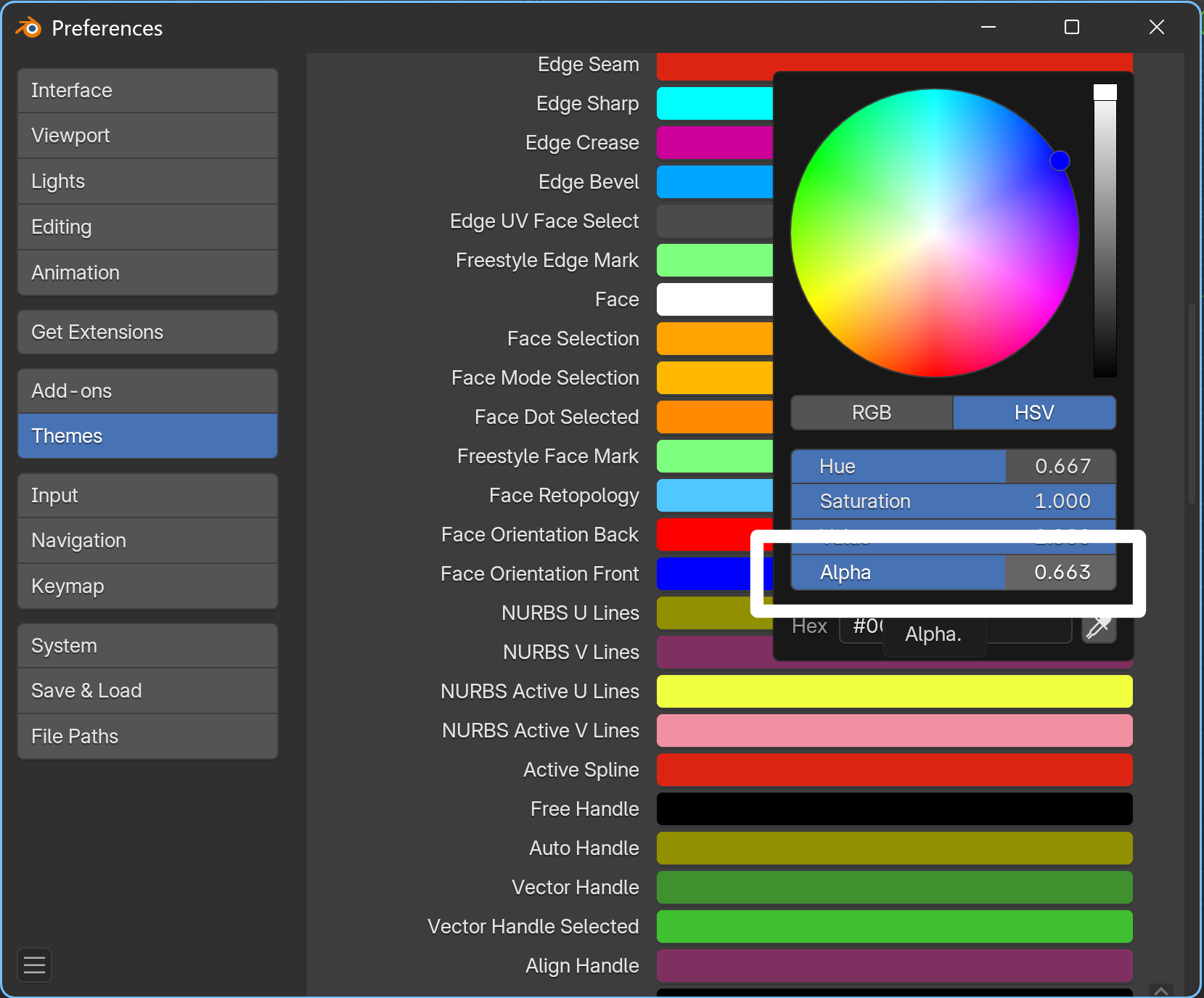Open the Viewport preferences section
Viewport: 1204px width, 998px height.
(148, 136)
